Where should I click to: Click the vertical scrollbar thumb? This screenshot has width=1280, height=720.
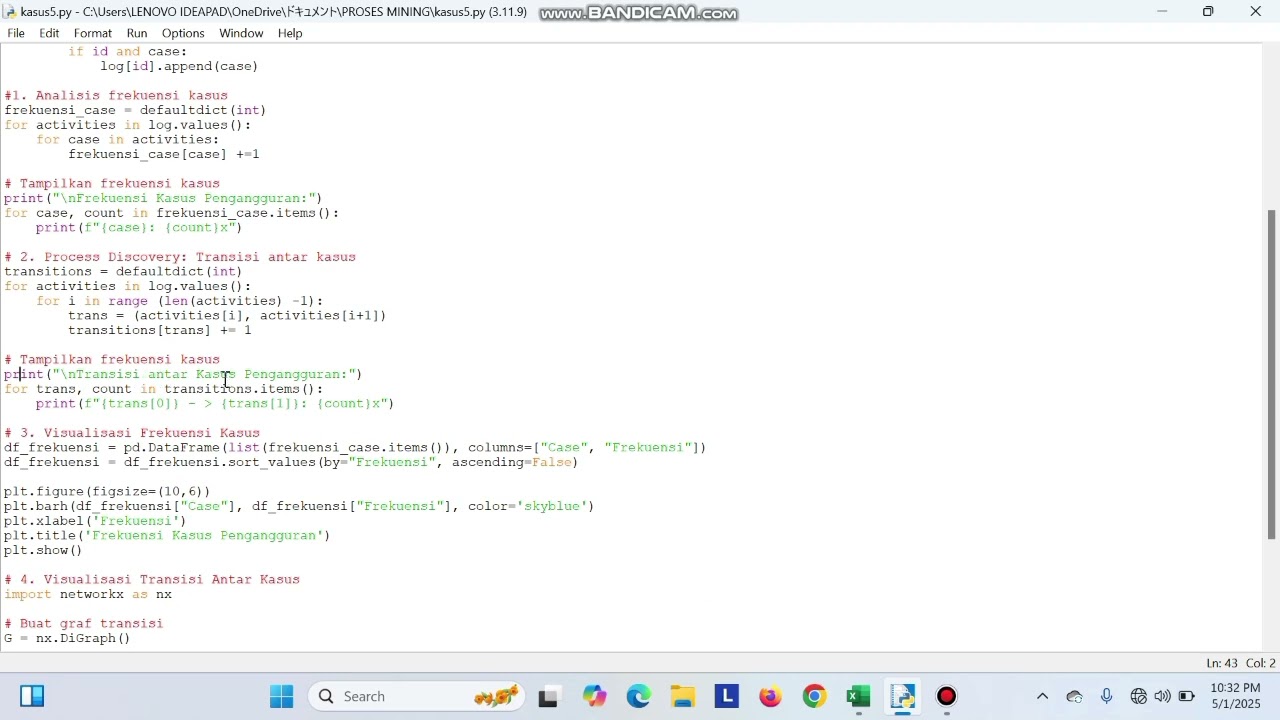1272,375
